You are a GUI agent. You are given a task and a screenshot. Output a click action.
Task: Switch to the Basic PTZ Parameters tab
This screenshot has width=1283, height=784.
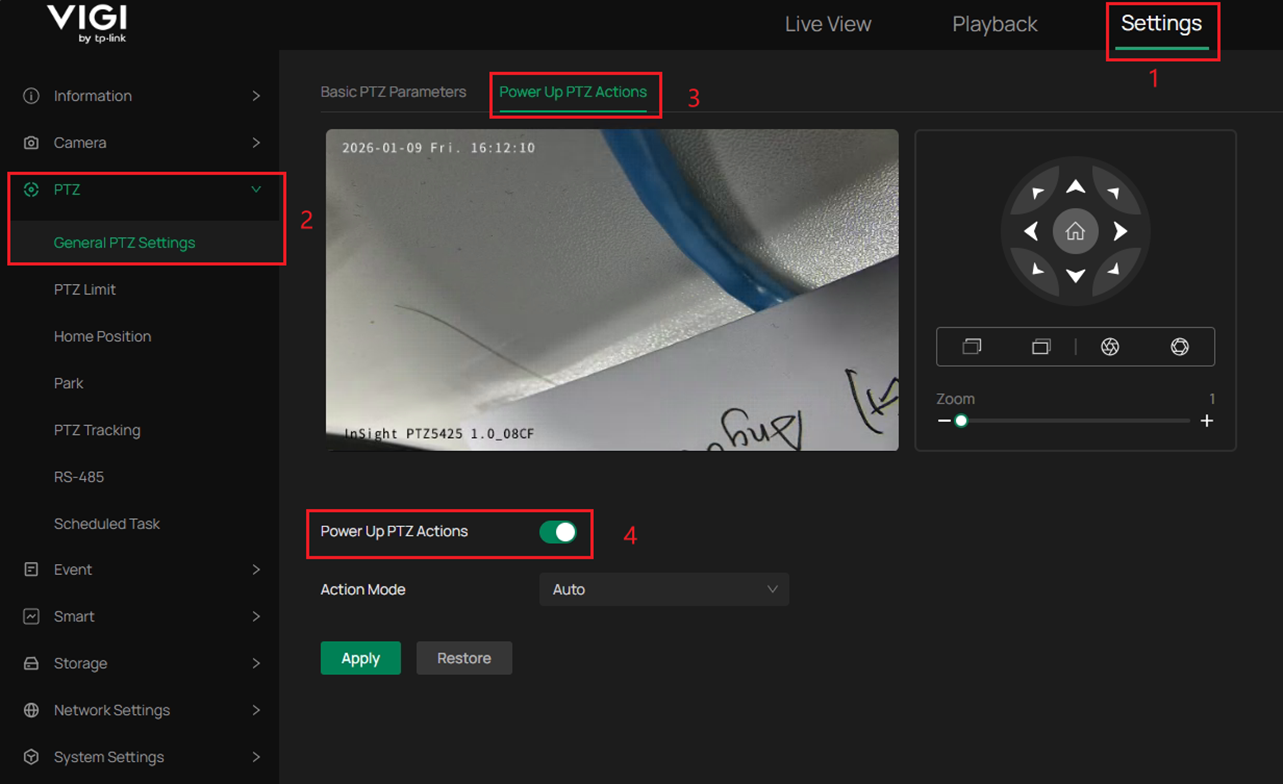pos(392,91)
